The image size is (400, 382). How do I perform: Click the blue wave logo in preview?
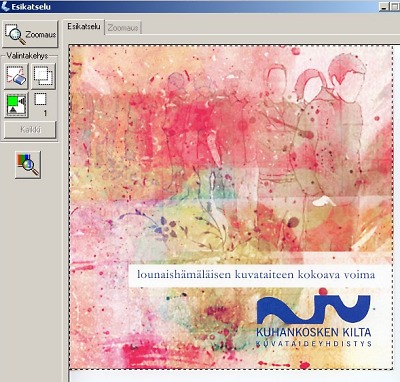pyautogui.click(x=313, y=307)
